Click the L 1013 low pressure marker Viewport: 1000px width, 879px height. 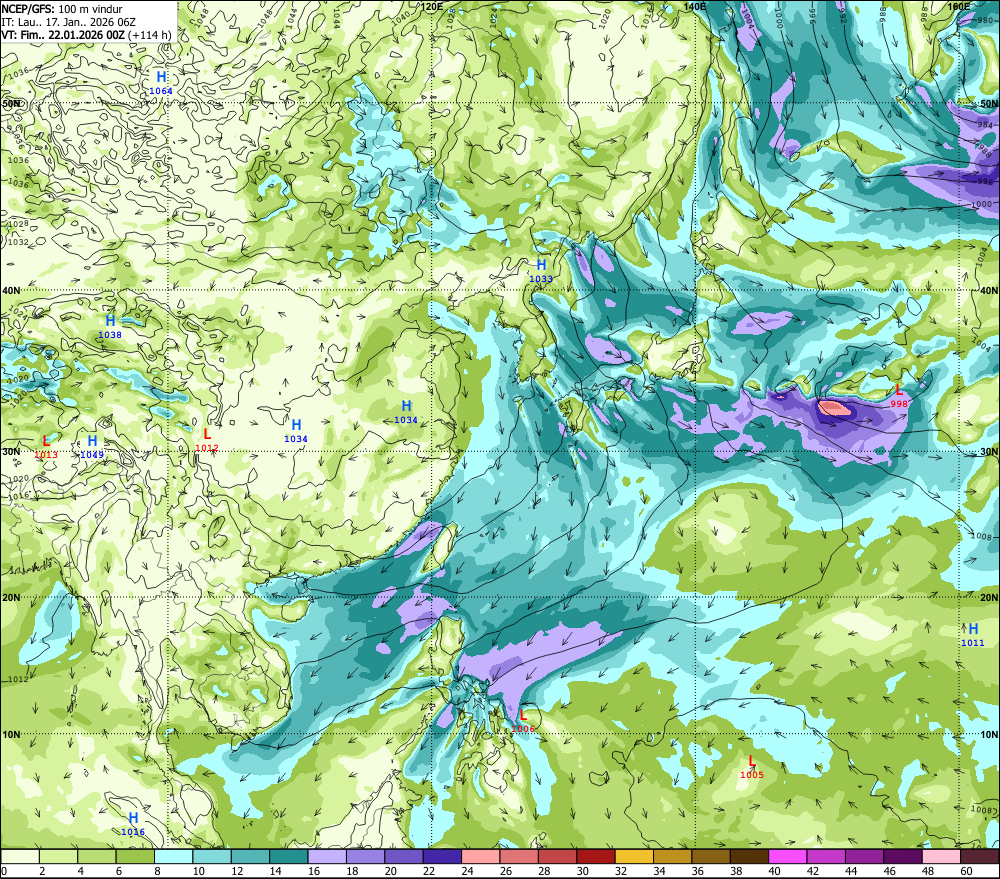click(x=46, y=447)
